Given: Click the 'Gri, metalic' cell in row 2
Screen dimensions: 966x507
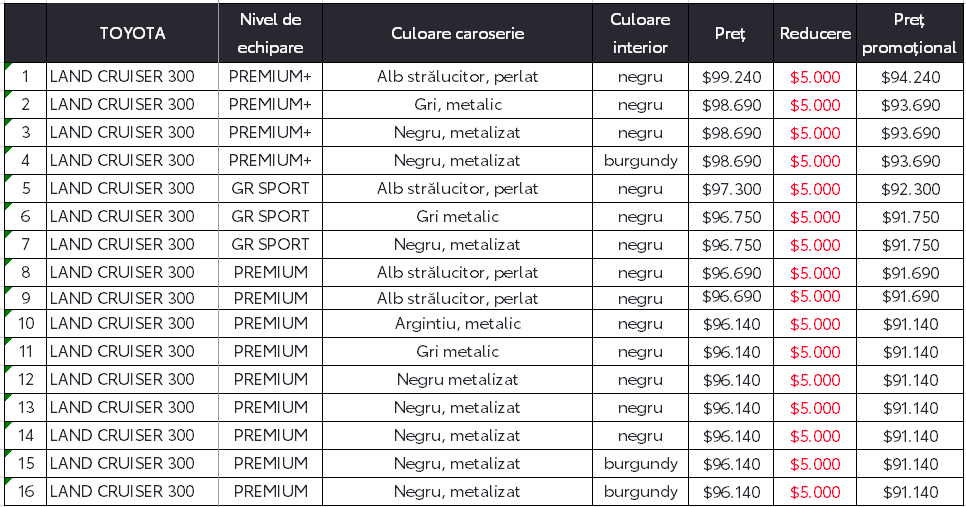Looking at the screenshot, I should [x=457, y=105].
